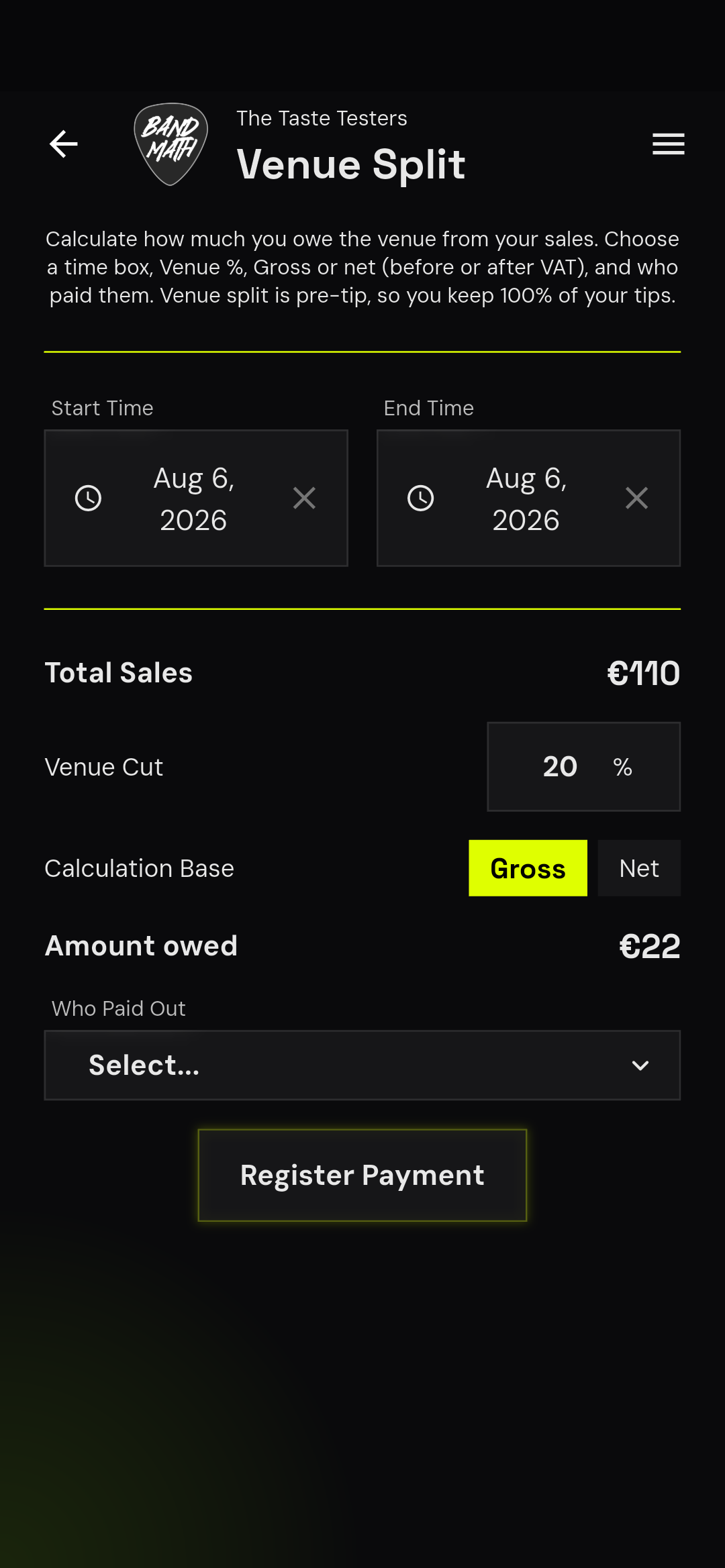Switch calculation base to Net
This screenshot has height=1568, width=725.
tap(639, 868)
